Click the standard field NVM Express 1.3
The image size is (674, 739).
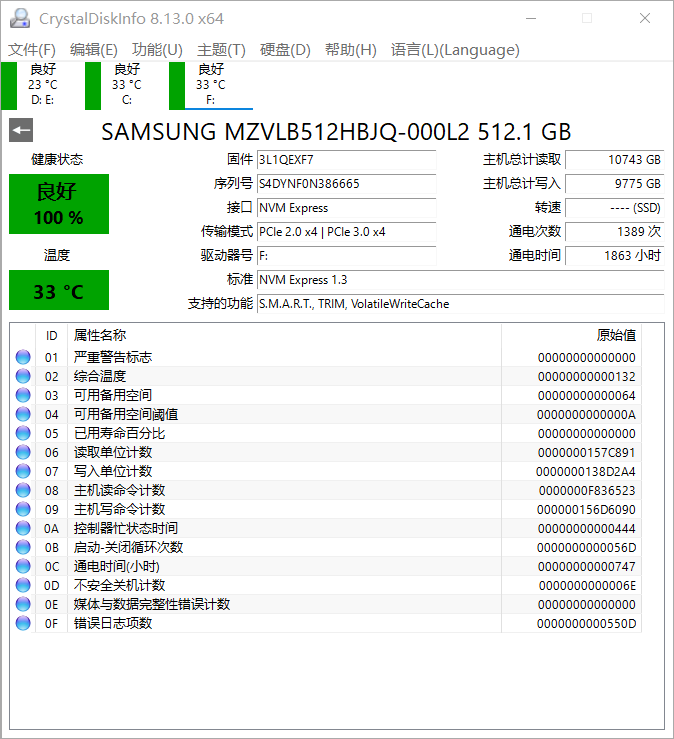click(460, 280)
